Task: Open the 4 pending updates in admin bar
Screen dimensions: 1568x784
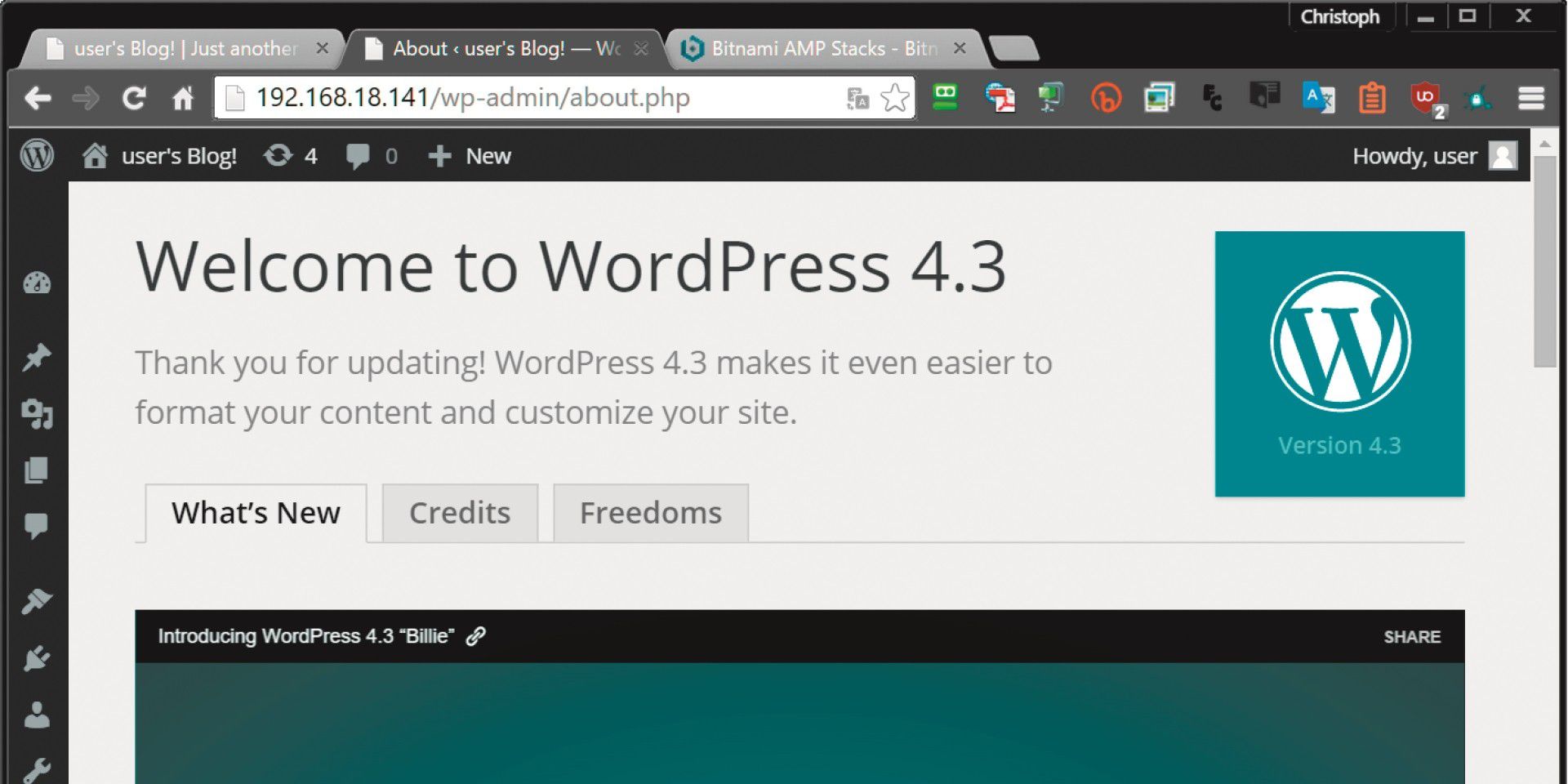Action: tap(290, 155)
